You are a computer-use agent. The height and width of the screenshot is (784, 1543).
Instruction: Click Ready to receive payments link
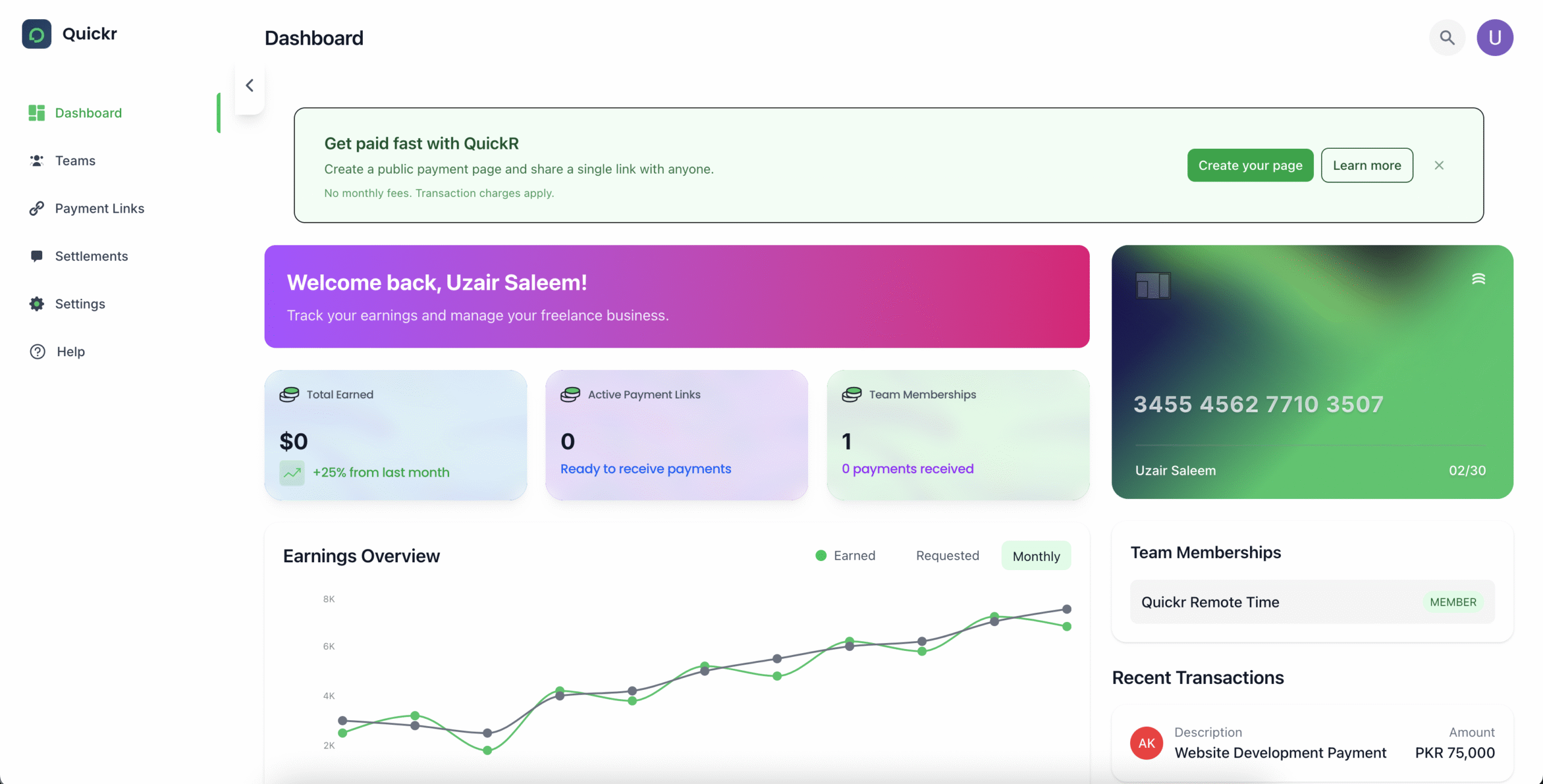click(x=646, y=469)
